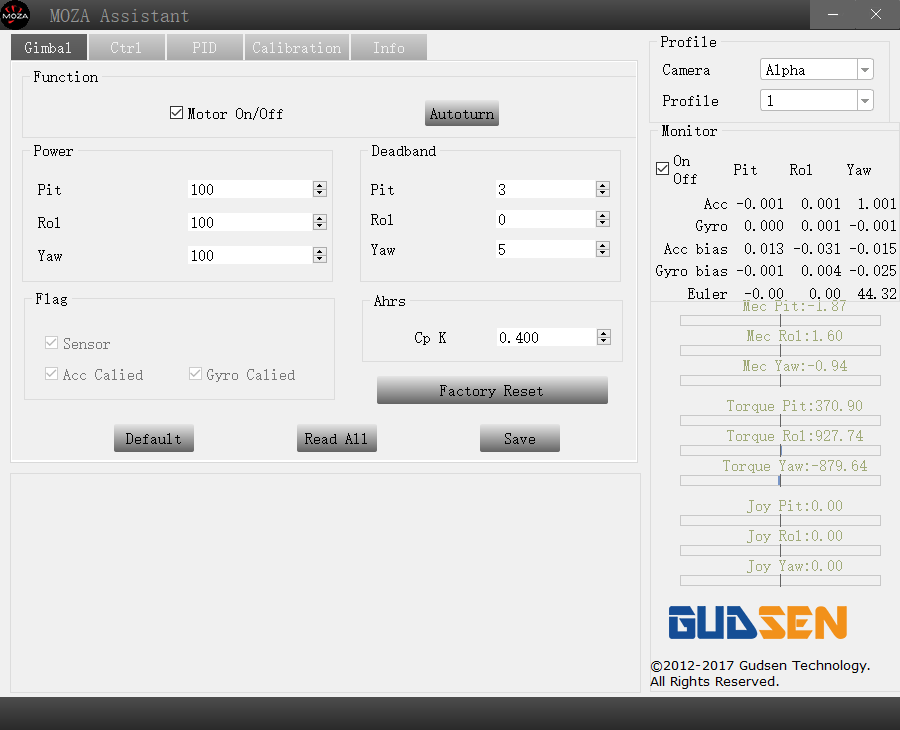Open the Camera dropdown showing Alpha

(x=816, y=69)
